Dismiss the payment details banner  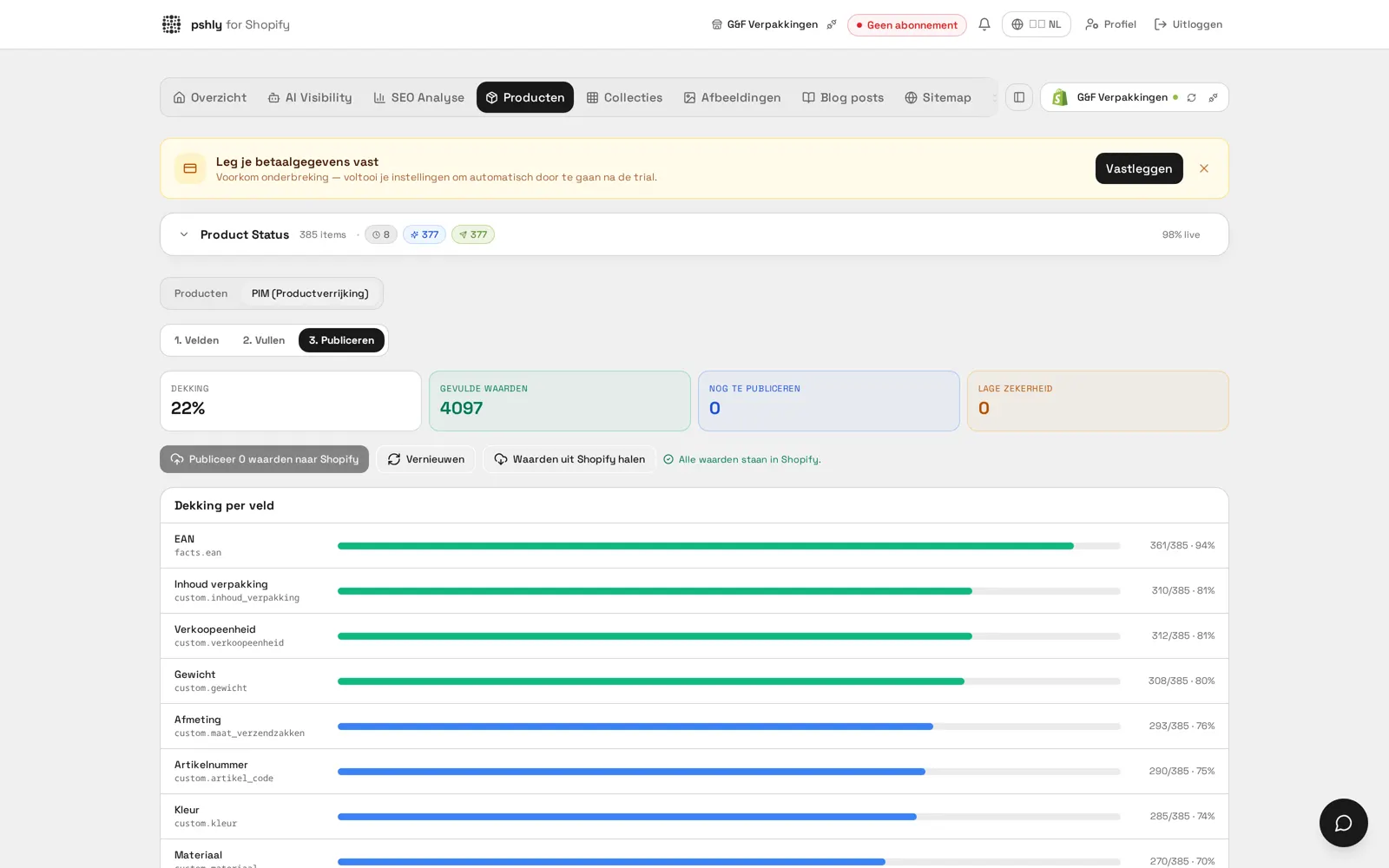(1204, 168)
